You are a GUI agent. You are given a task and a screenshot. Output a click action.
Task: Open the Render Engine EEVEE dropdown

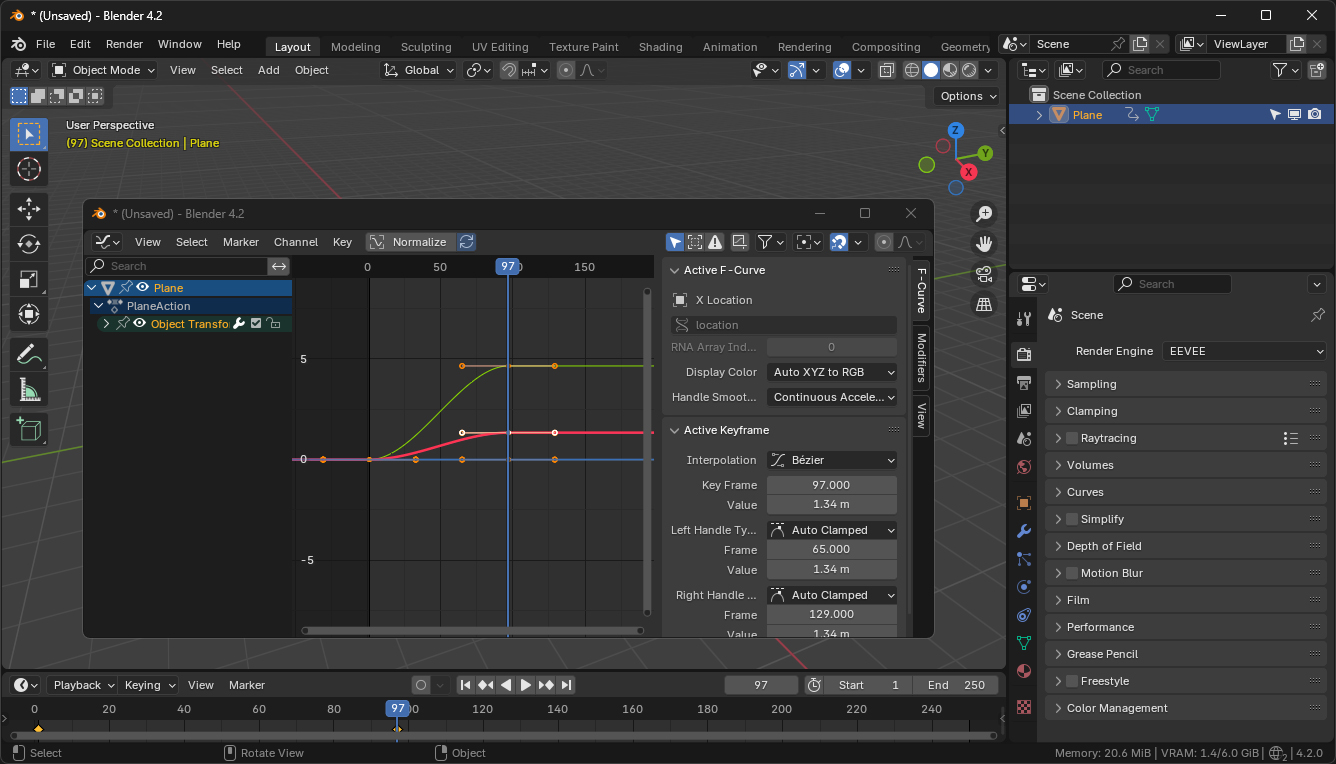1244,351
